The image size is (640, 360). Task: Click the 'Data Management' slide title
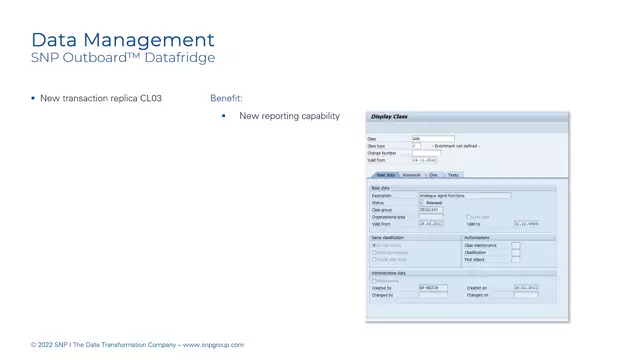[x=123, y=40]
